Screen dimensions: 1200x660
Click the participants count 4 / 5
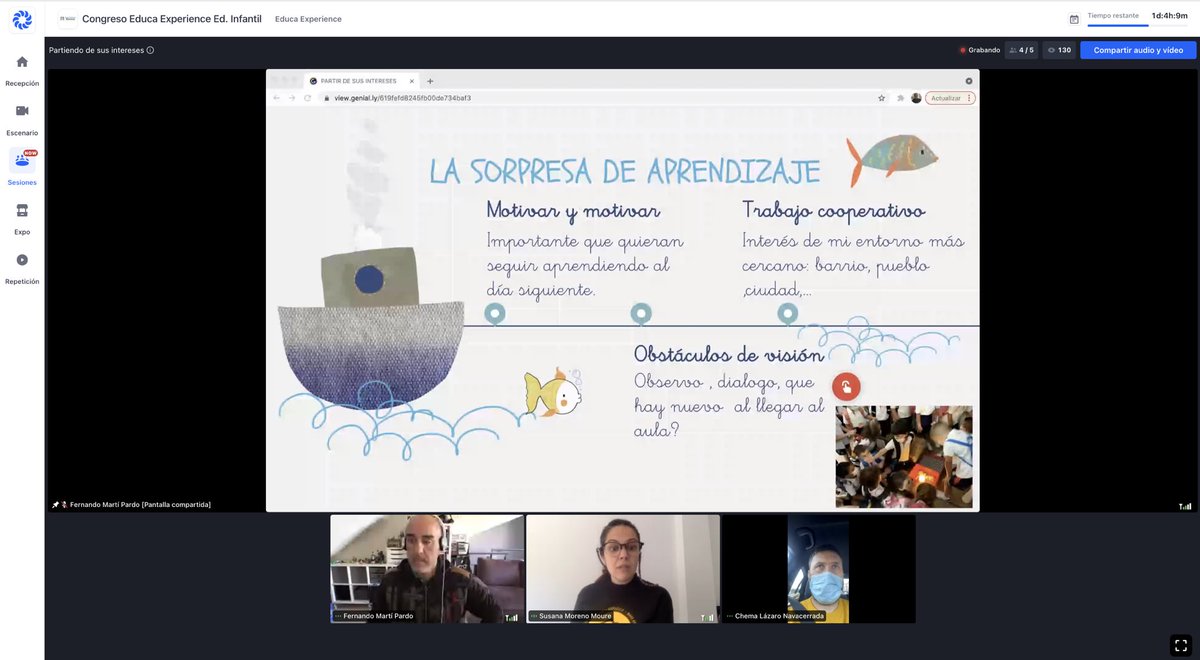[1021, 50]
